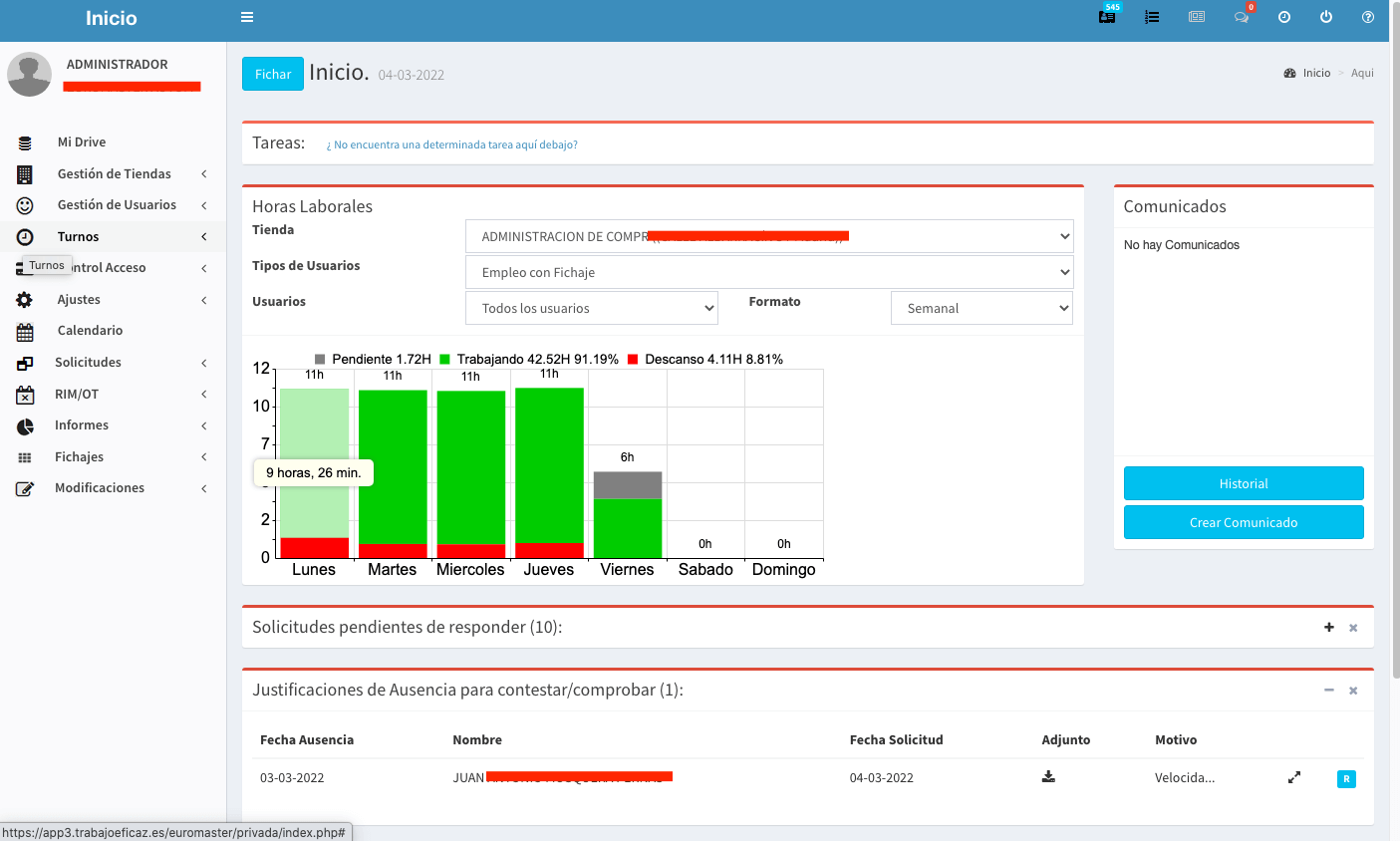
Task: Open the Formato dropdown showing Semanal
Action: pos(981,308)
